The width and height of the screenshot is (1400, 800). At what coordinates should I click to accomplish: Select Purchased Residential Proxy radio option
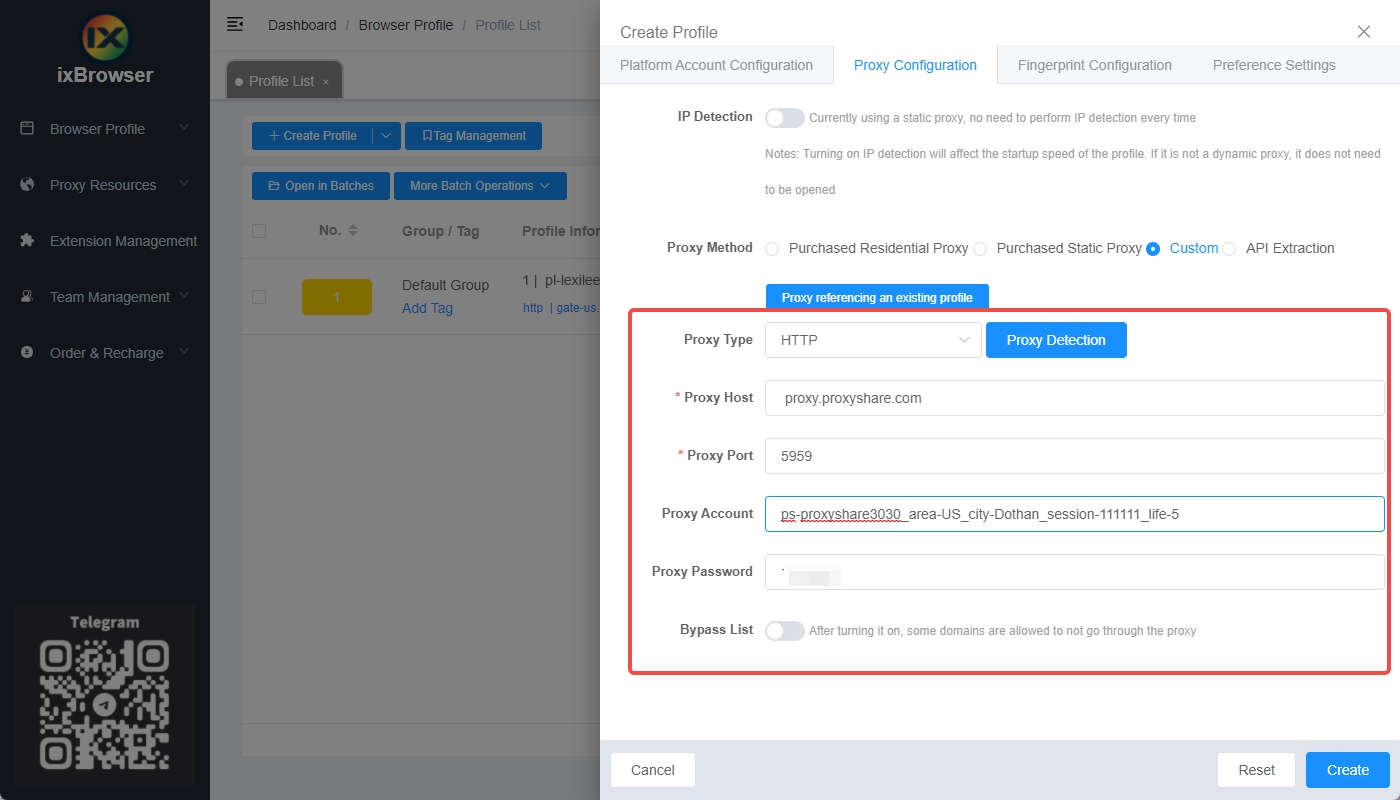(x=772, y=249)
